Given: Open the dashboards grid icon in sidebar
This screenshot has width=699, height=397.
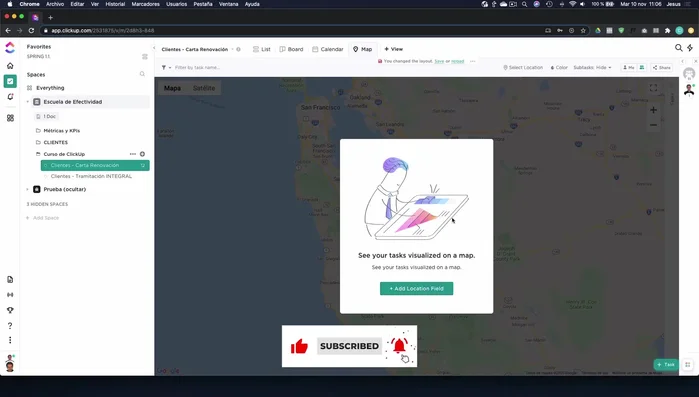Looking at the screenshot, I should [10, 118].
